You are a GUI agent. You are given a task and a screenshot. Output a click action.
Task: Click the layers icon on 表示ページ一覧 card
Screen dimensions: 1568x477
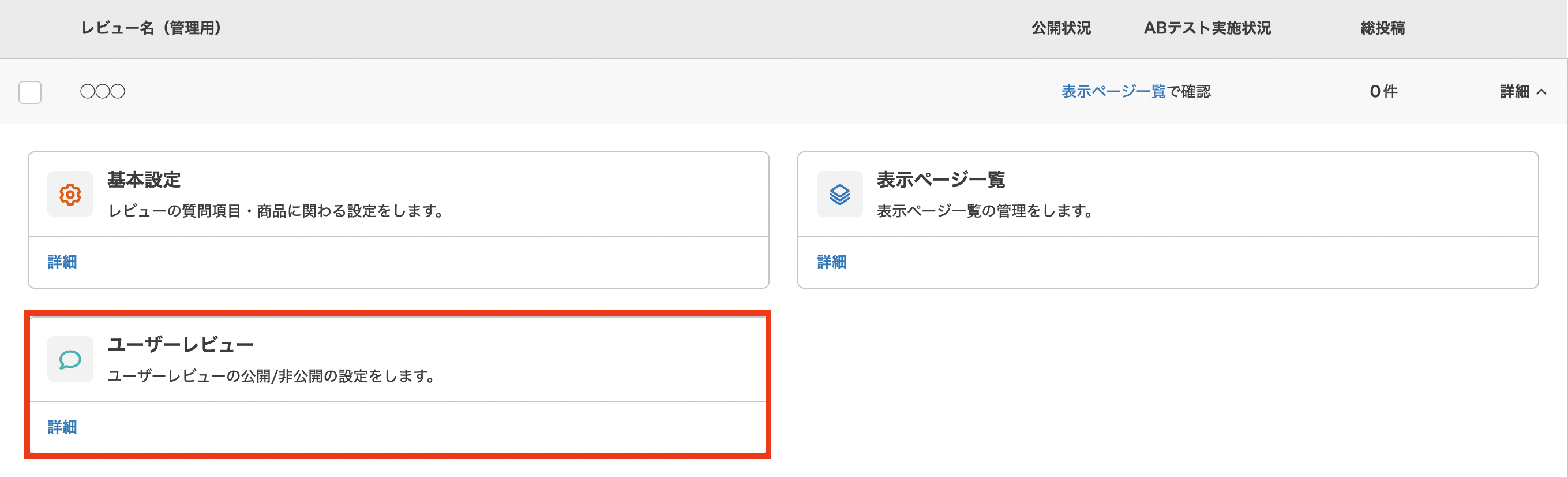point(840,193)
